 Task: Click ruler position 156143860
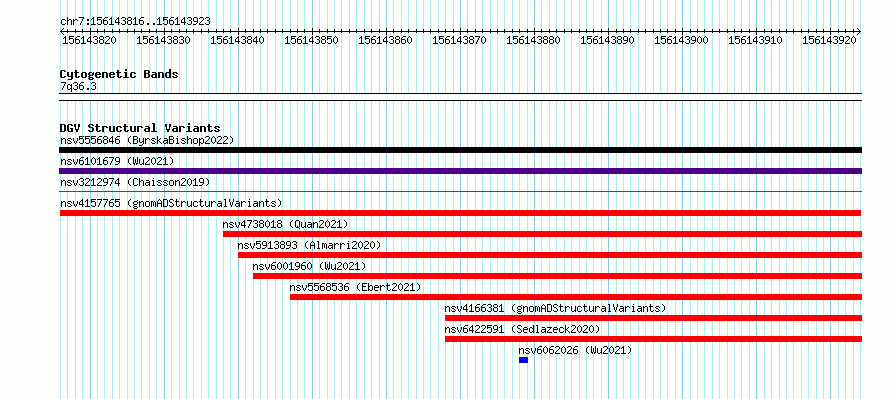click(x=385, y=40)
